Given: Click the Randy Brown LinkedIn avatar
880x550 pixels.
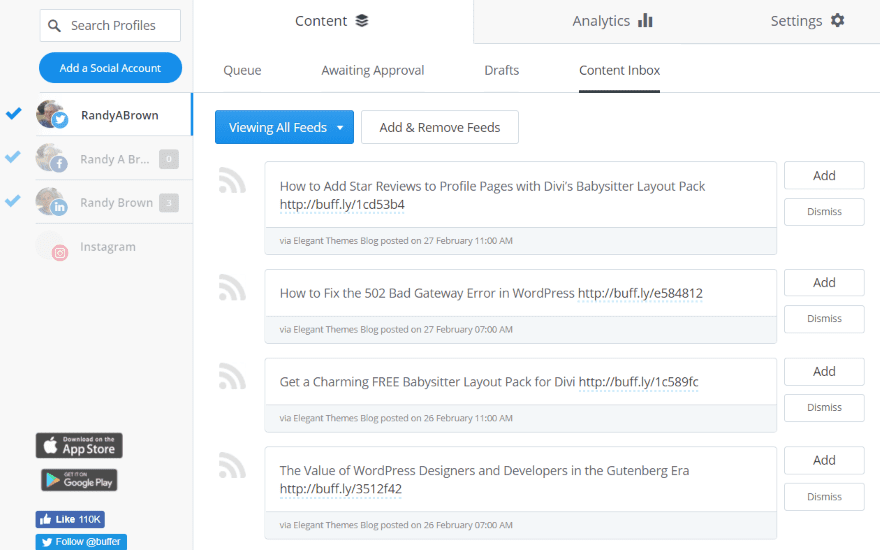Looking at the screenshot, I should pyautogui.click(x=51, y=202).
